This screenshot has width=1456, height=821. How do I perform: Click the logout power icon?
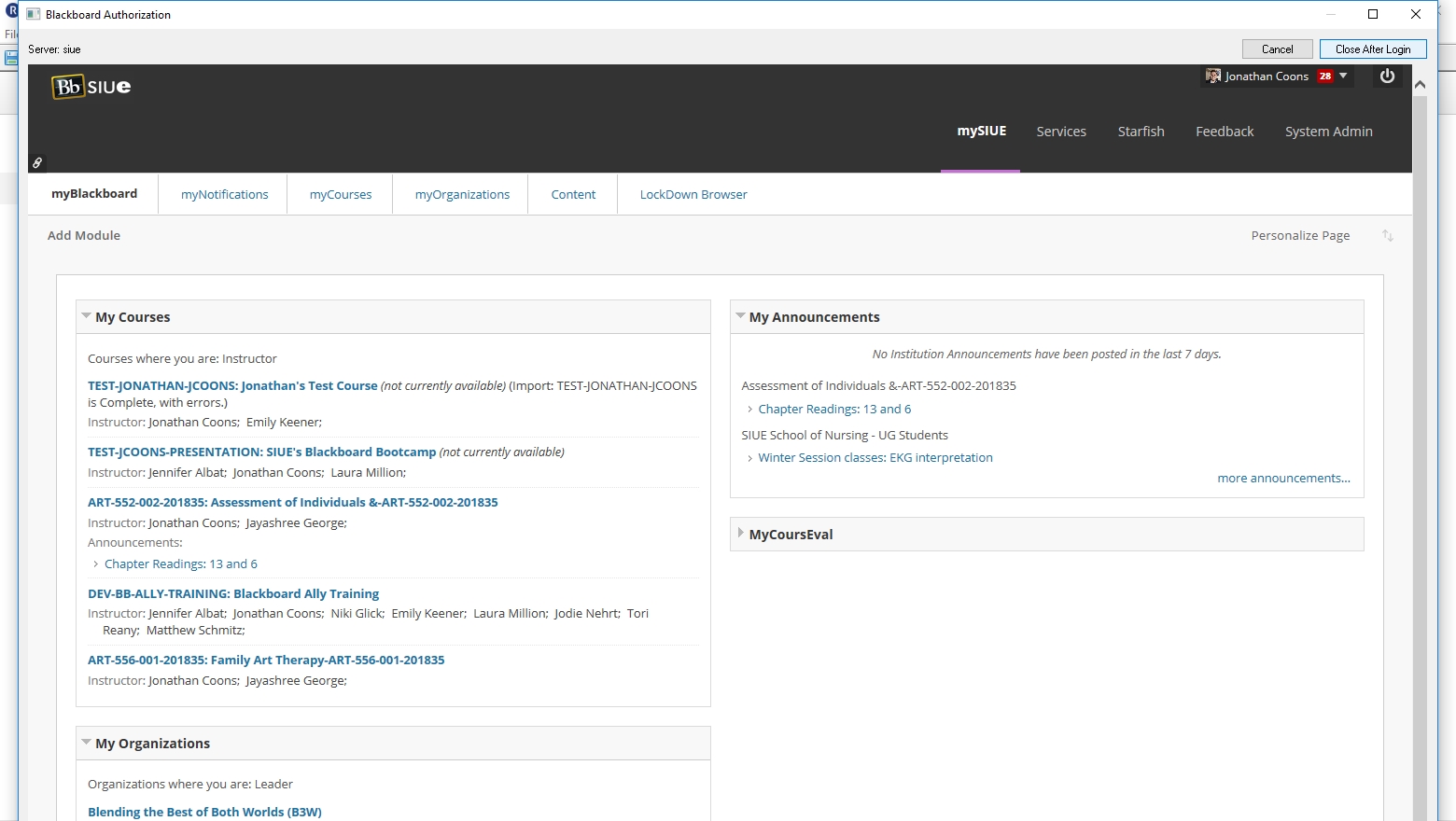tap(1387, 77)
